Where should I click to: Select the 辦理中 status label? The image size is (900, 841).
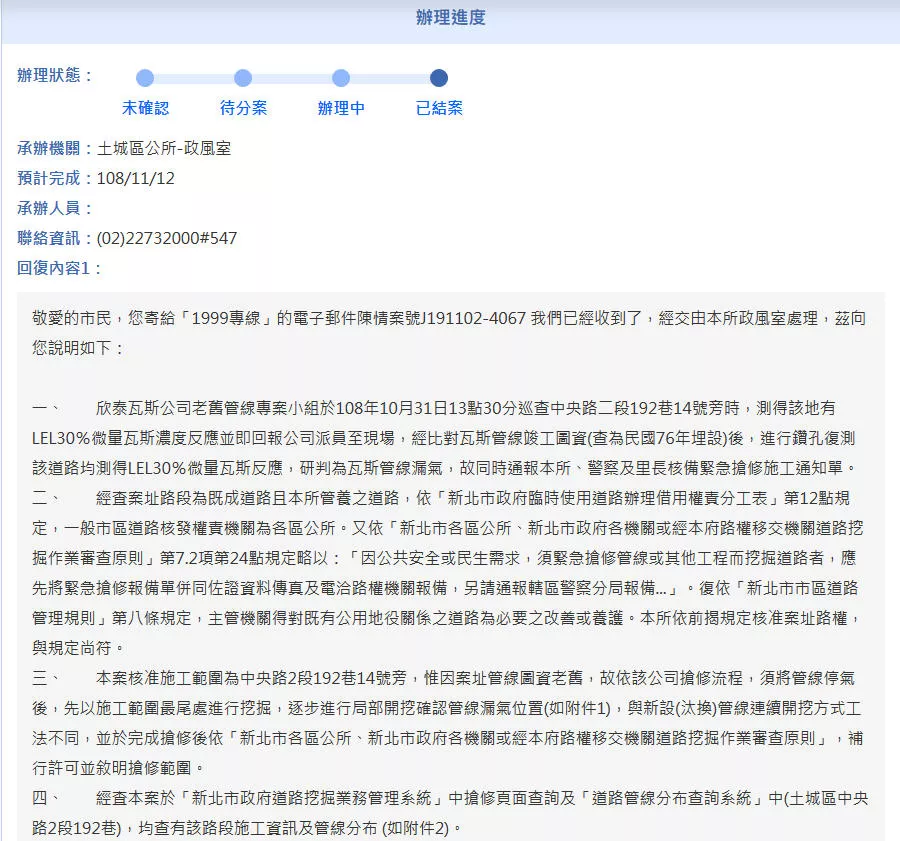click(341, 108)
